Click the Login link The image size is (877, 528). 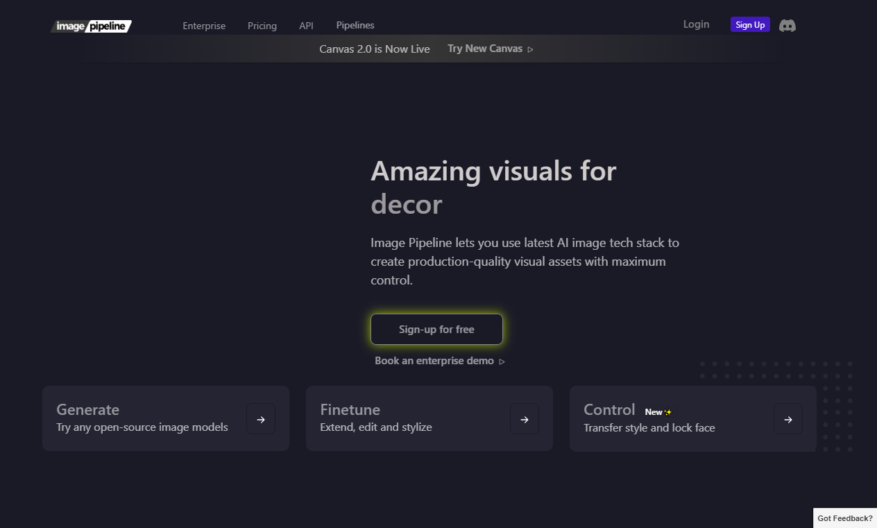[x=696, y=24]
